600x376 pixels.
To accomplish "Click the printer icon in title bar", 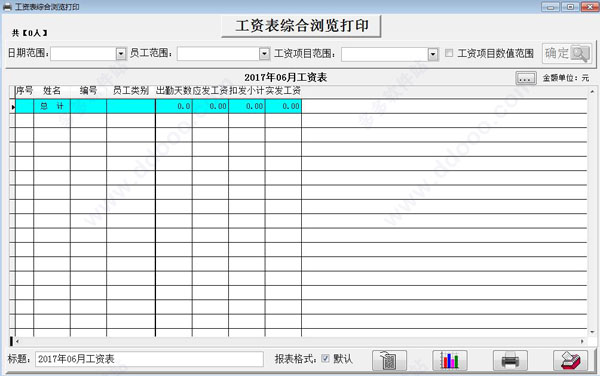I will (7, 7).
